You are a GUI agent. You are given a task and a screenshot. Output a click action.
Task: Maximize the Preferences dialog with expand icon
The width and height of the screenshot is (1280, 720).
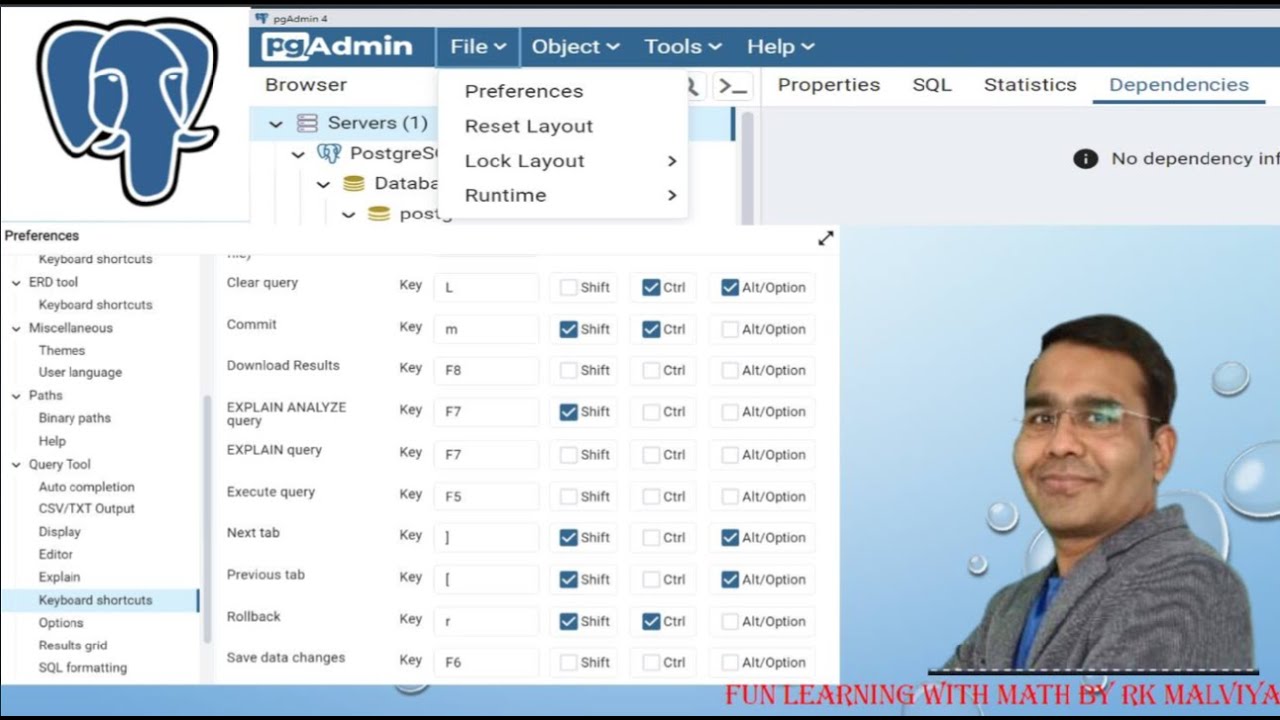tap(826, 238)
